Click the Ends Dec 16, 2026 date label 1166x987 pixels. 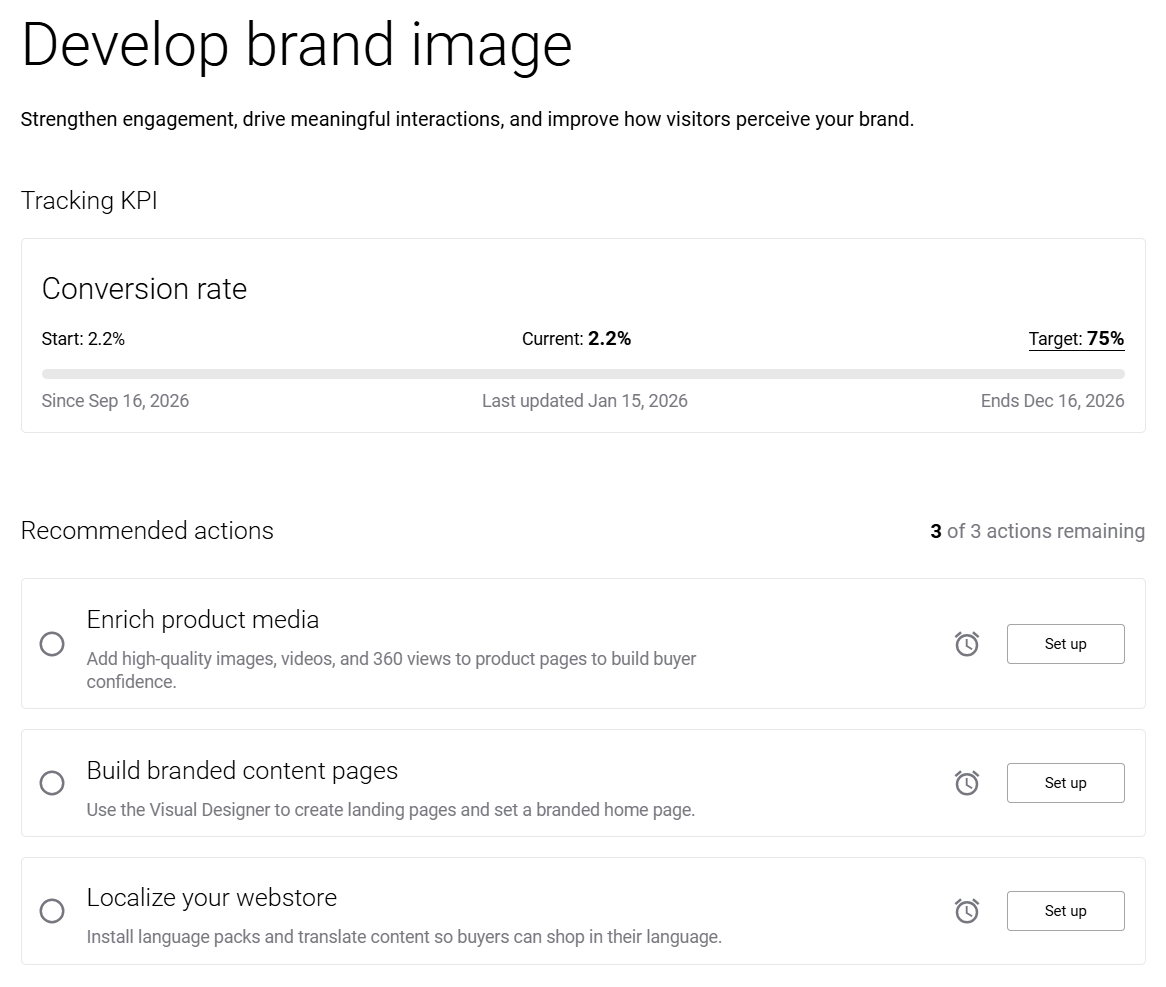pos(1052,401)
